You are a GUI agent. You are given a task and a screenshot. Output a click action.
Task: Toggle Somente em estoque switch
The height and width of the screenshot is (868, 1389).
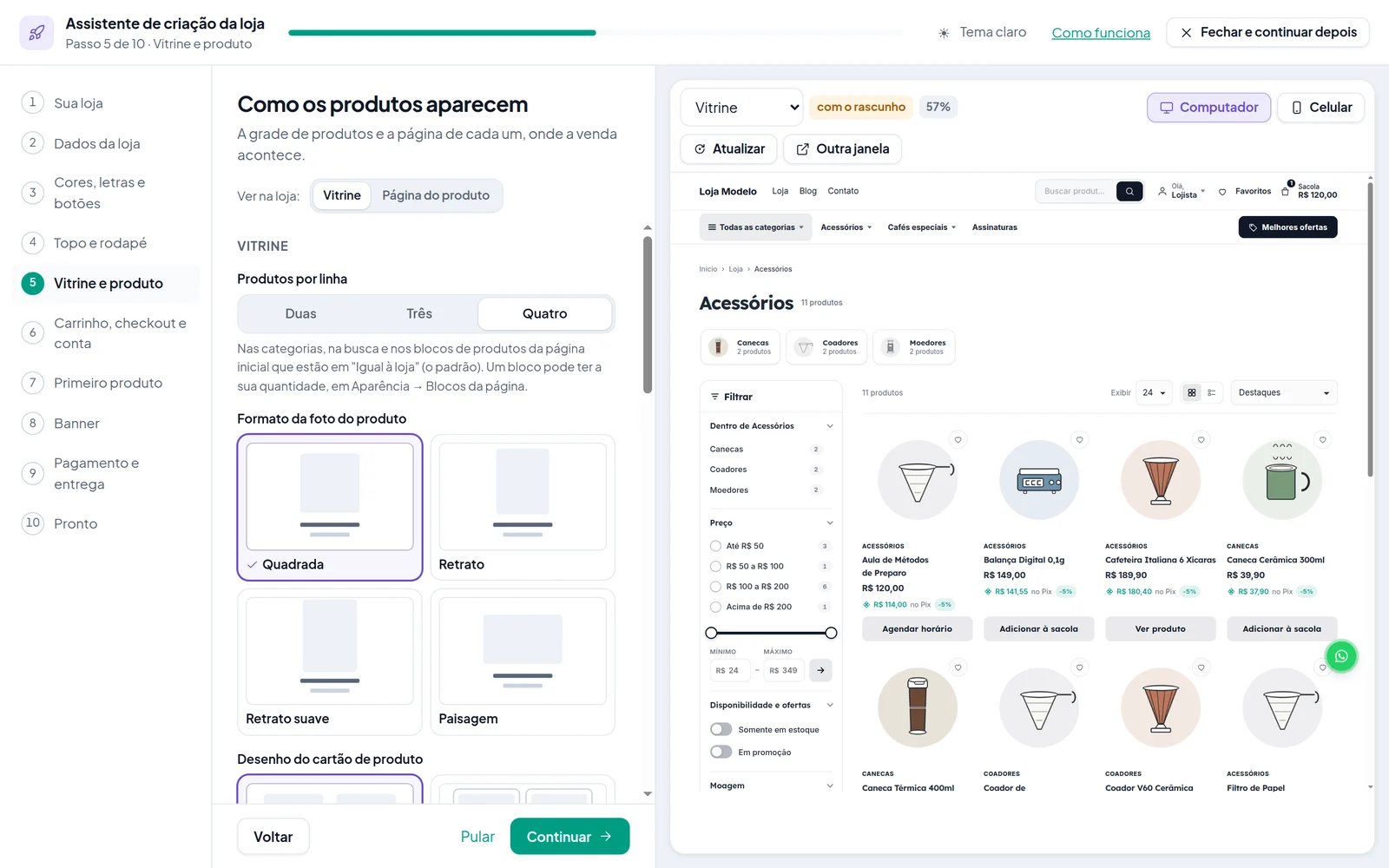pyautogui.click(x=721, y=729)
